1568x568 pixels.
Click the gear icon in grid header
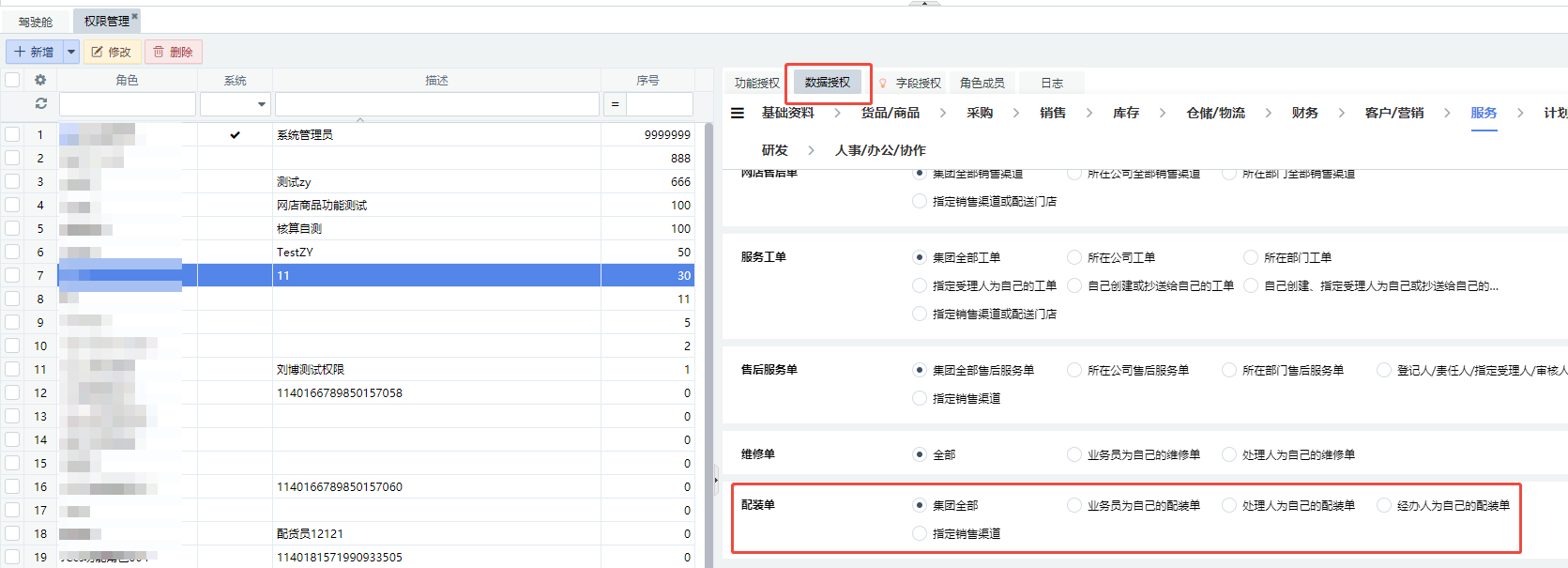coord(40,81)
